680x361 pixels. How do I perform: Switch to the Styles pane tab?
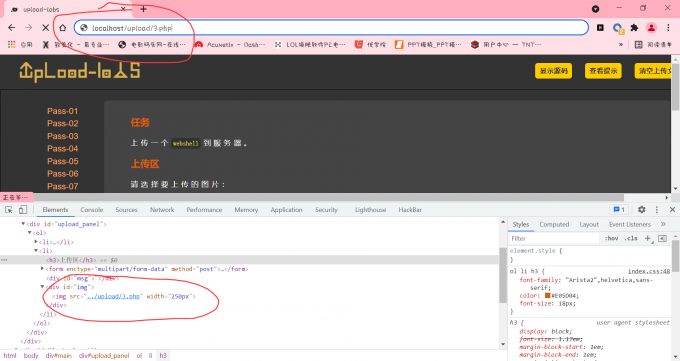(x=520, y=224)
